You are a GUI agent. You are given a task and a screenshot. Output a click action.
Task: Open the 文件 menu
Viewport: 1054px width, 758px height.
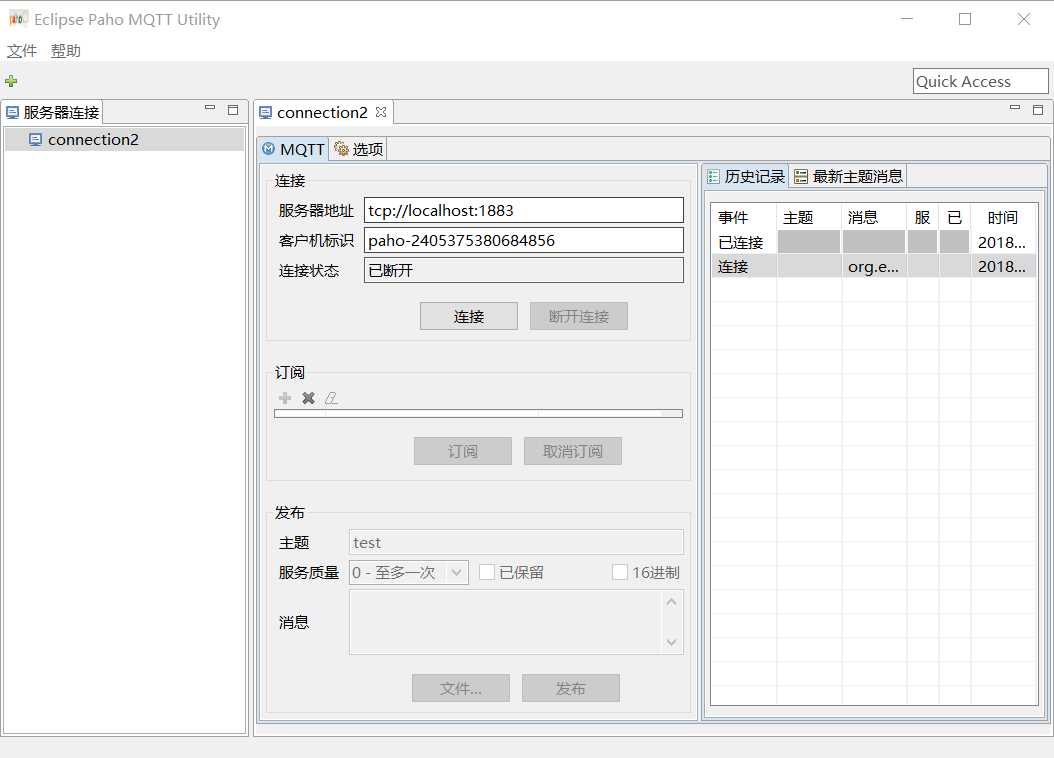(22, 51)
